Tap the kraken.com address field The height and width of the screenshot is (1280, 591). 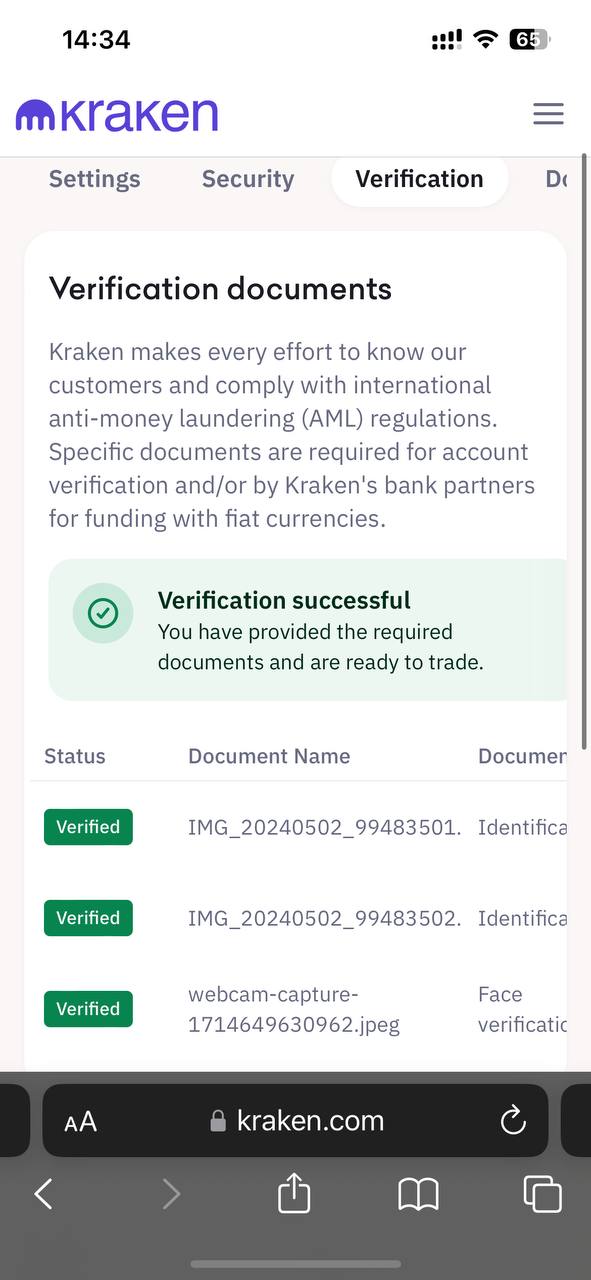(x=296, y=1120)
